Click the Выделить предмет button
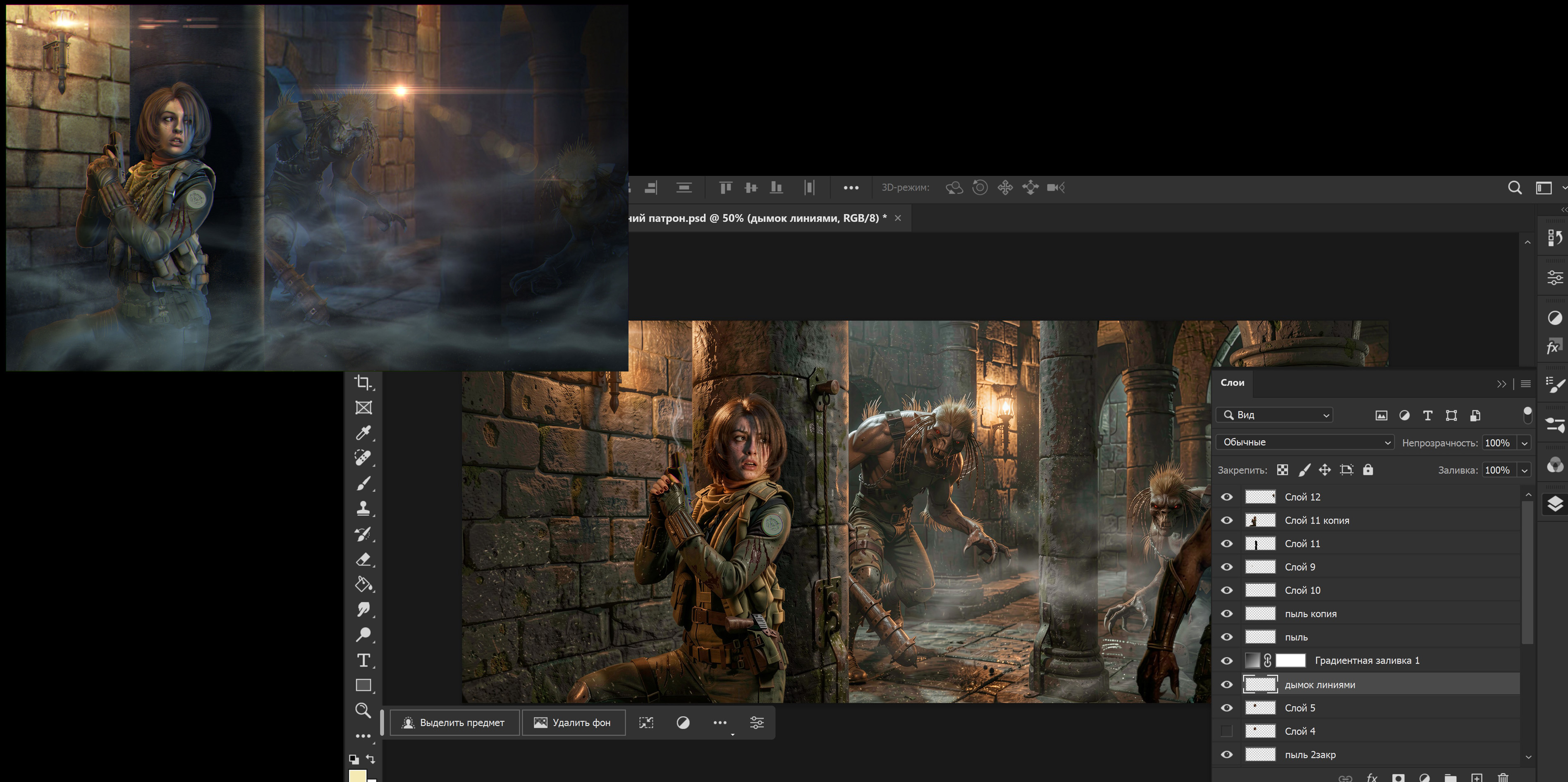Viewport: 1568px width, 782px height. click(x=454, y=722)
